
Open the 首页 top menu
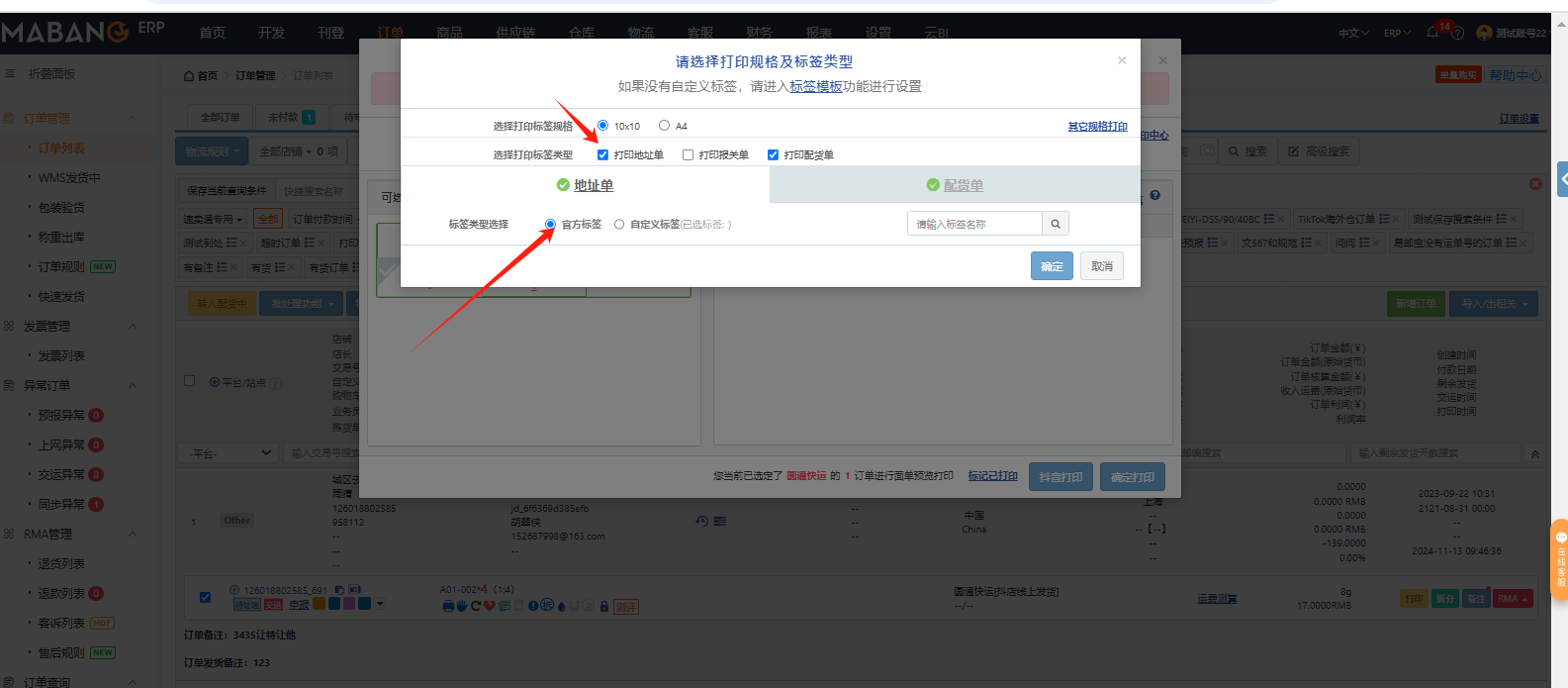pyautogui.click(x=212, y=33)
